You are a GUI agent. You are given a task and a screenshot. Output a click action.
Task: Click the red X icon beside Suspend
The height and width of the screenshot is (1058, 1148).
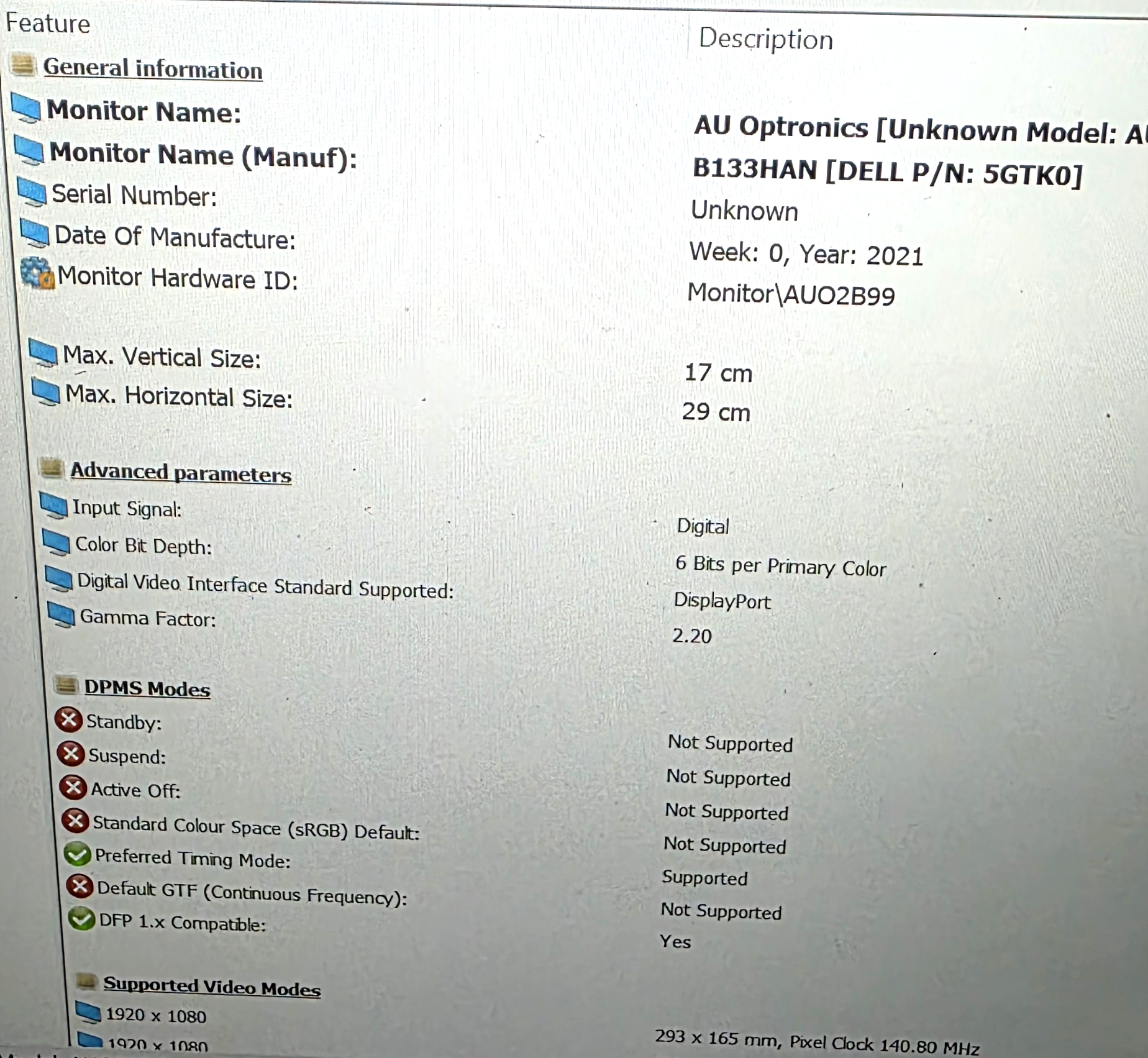(x=71, y=754)
